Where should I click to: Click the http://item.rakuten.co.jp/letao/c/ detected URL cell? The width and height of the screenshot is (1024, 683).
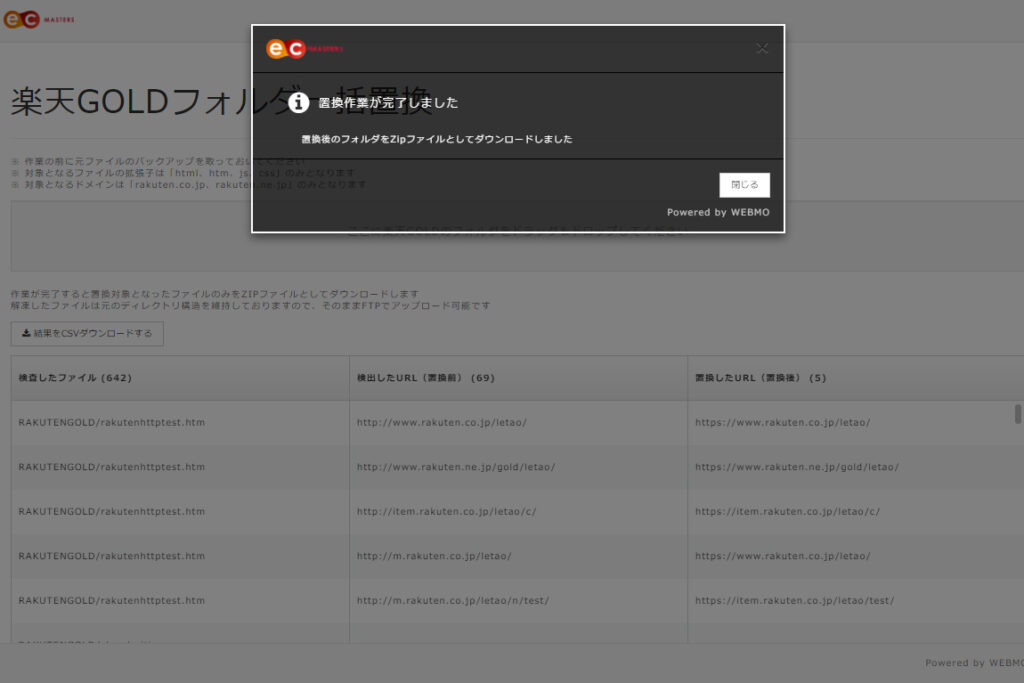click(x=446, y=511)
